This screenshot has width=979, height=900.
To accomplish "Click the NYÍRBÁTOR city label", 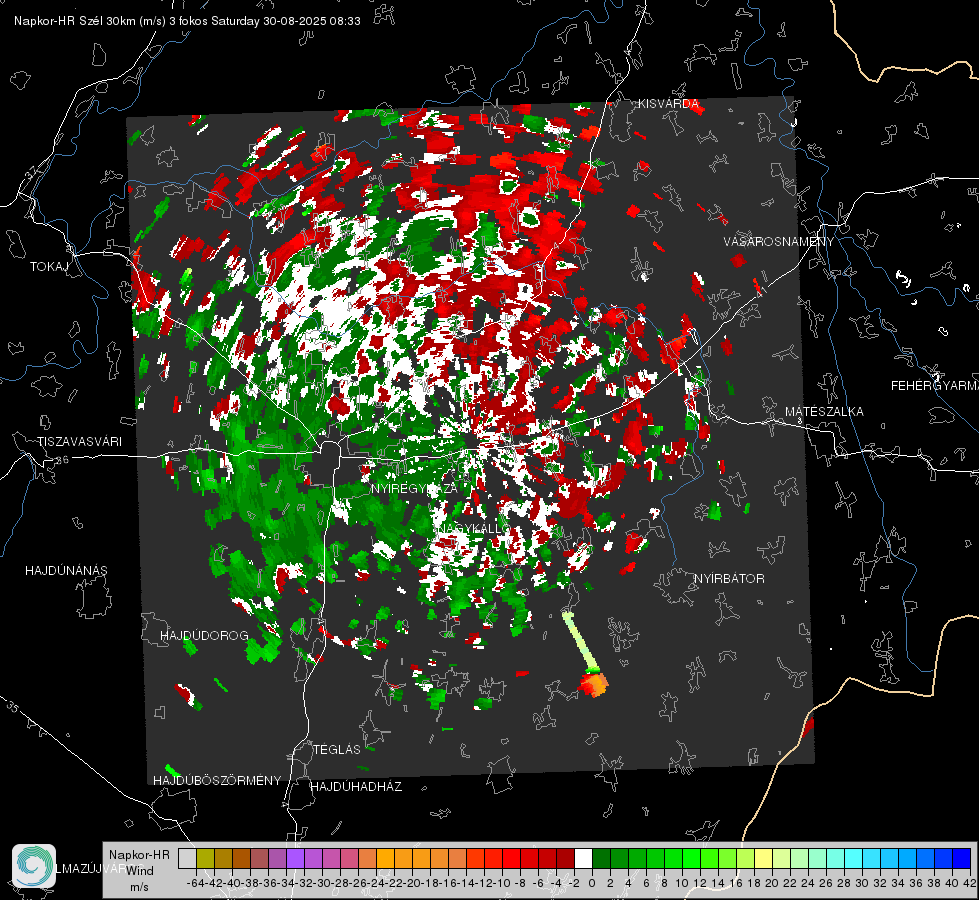I will click(729, 579).
